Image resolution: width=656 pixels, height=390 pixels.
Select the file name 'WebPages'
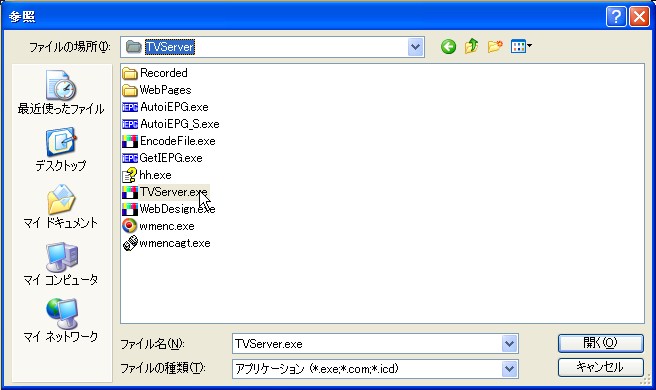pyautogui.click(x=165, y=90)
